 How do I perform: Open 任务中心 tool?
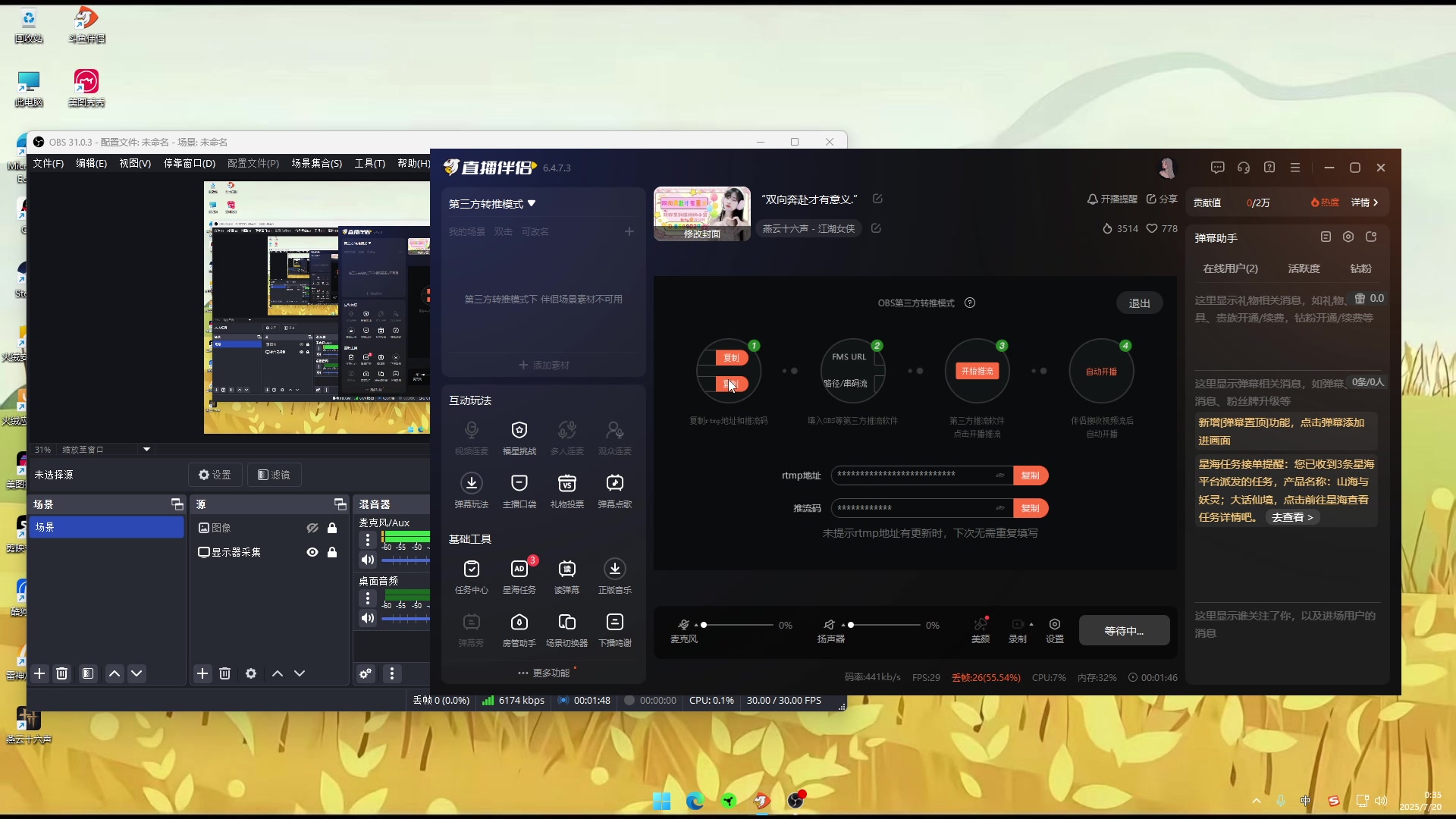click(x=471, y=576)
